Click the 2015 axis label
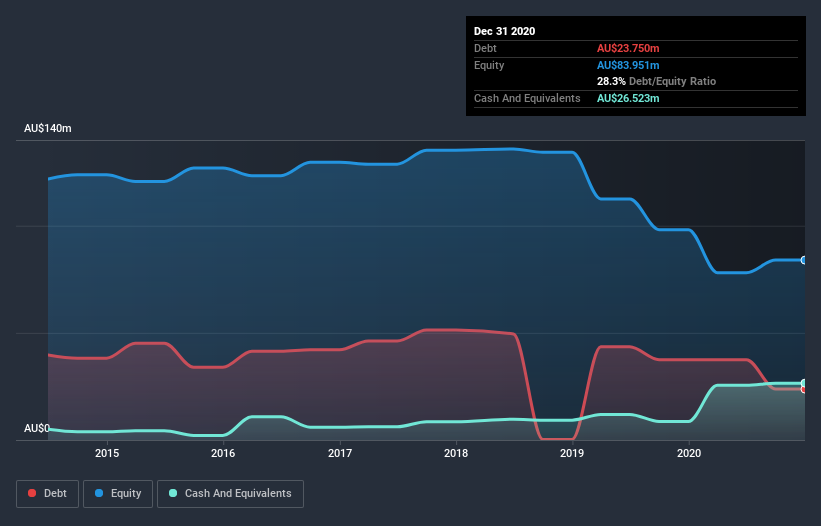This screenshot has height=526, width=821. pyautogui.click(x=107, y=453)
